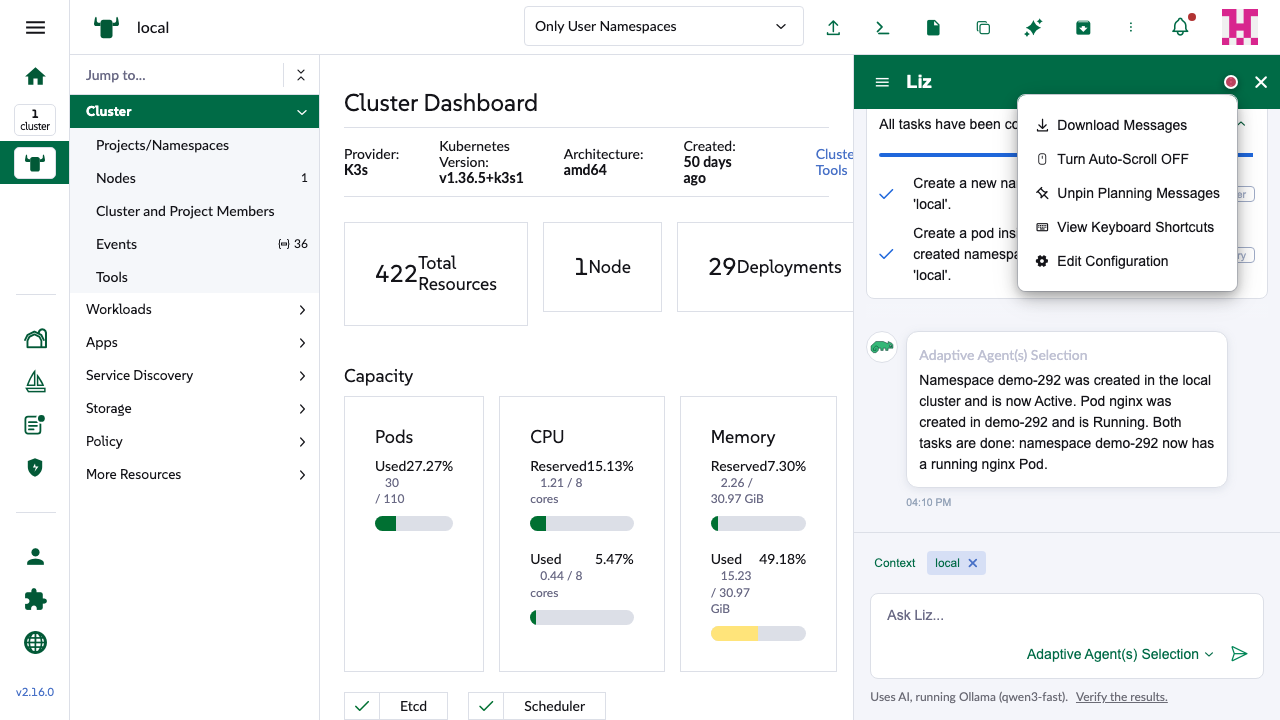Open the globe settings sidebar icon

tap(35, 642)
